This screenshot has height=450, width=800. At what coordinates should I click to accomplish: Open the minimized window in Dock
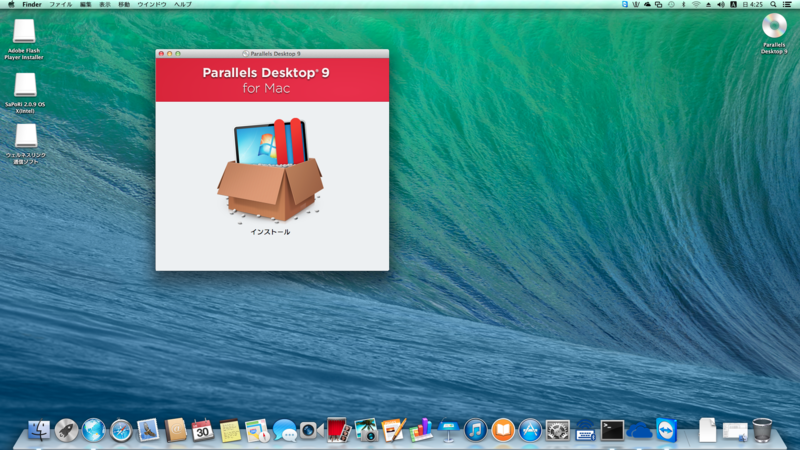(x=735, y=432)
